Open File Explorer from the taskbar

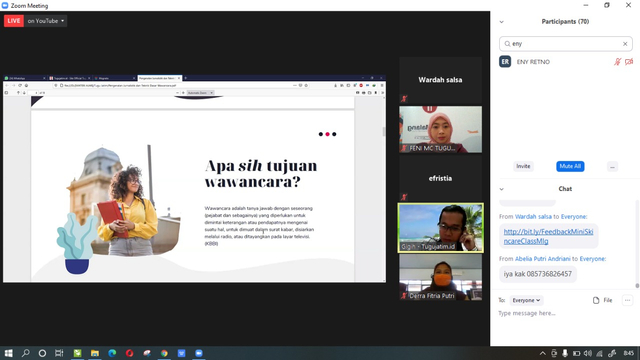coord(95,353)
